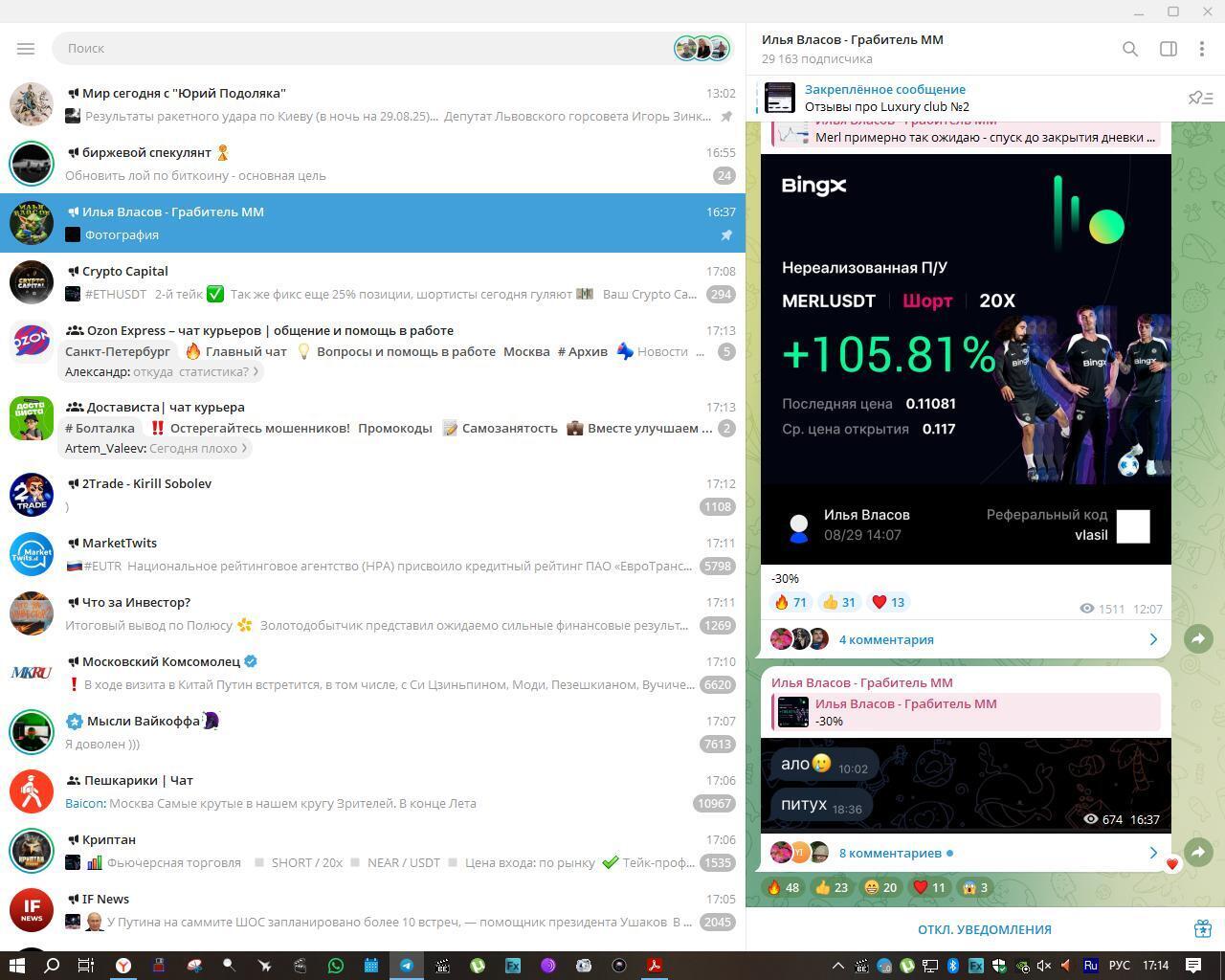Forward the post with 8 comments

tap(1198, 852)
